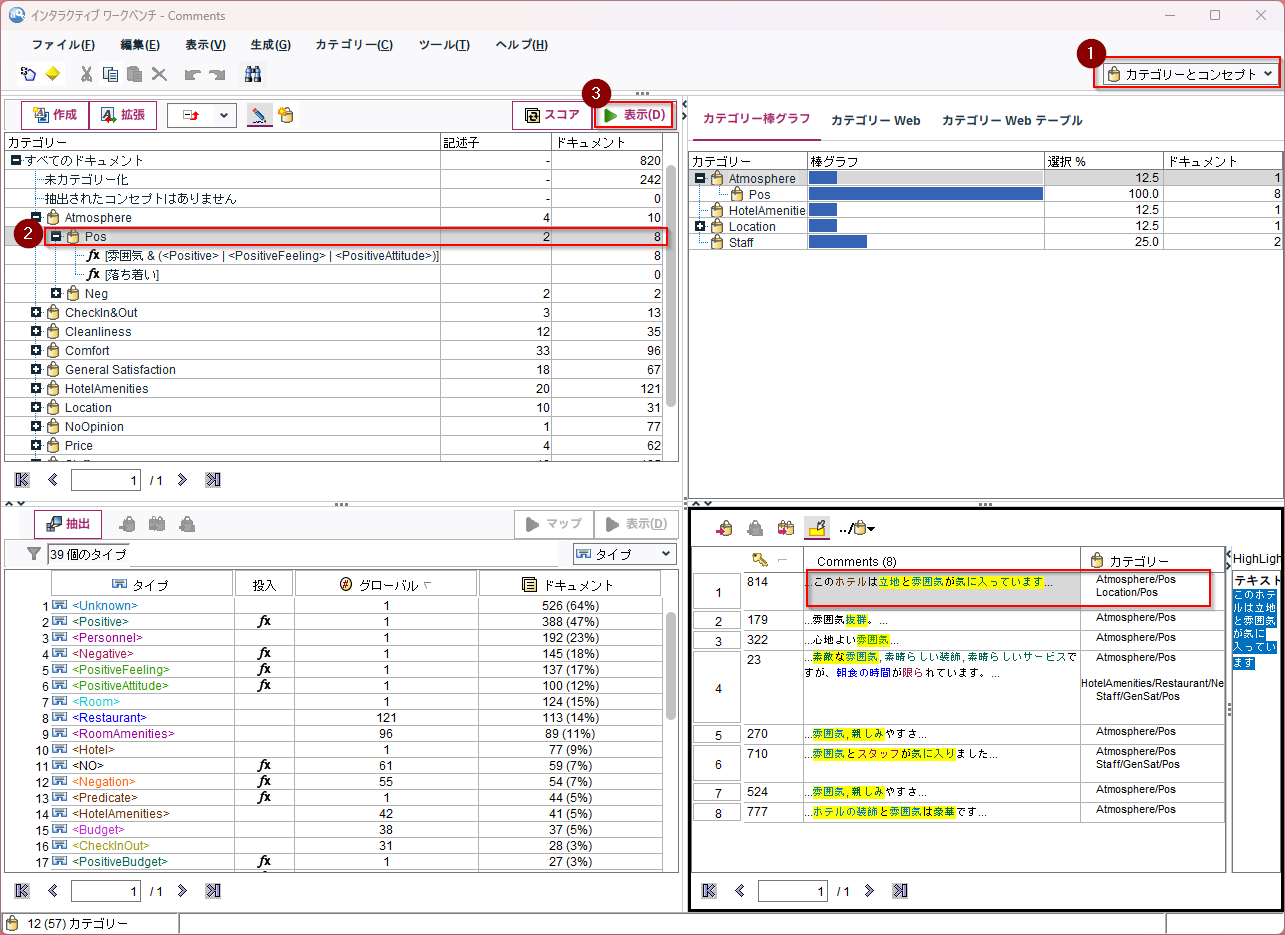The height and width of the screenshot is (935, 1285).
Task: Collapse すべてのドキュメント root node
Action: [16, 160]
